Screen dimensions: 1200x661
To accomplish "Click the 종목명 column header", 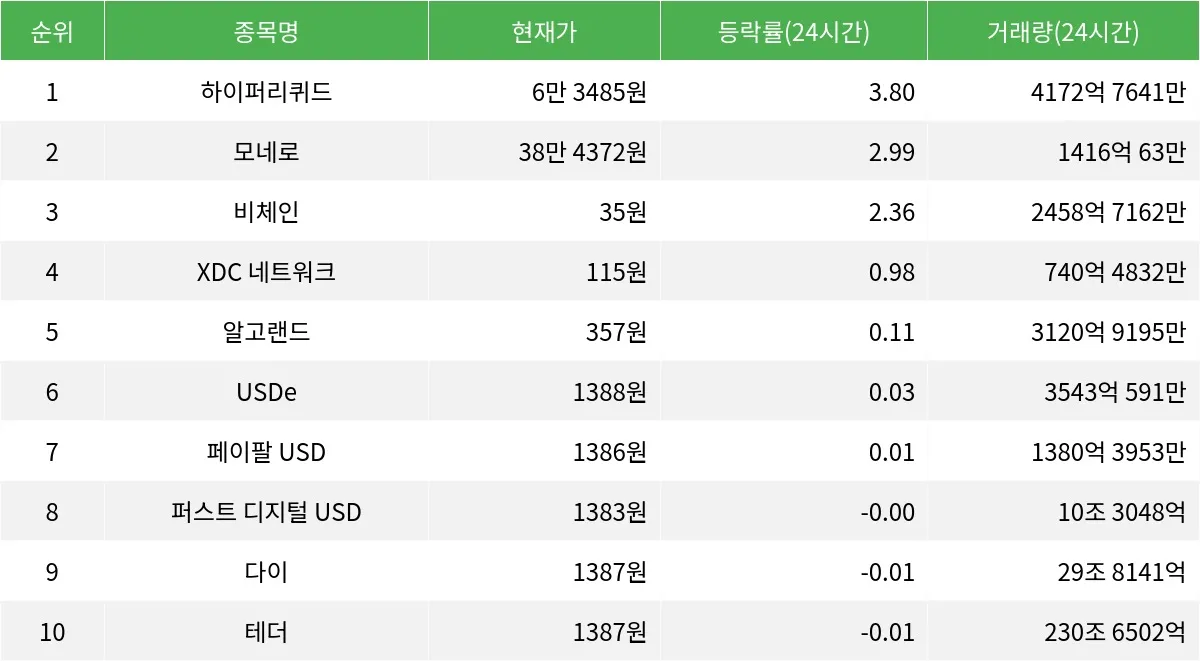I will pyautogui.click(x=266, y=32).
